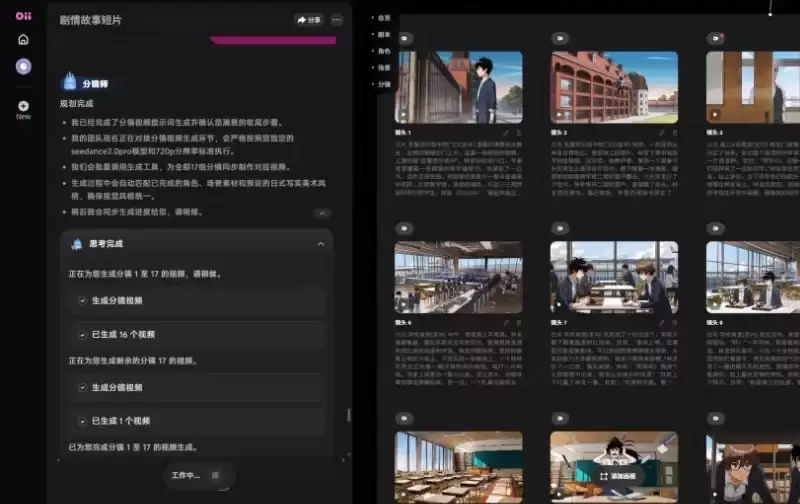Delete 镜头 6 with the trash icon

519,323
